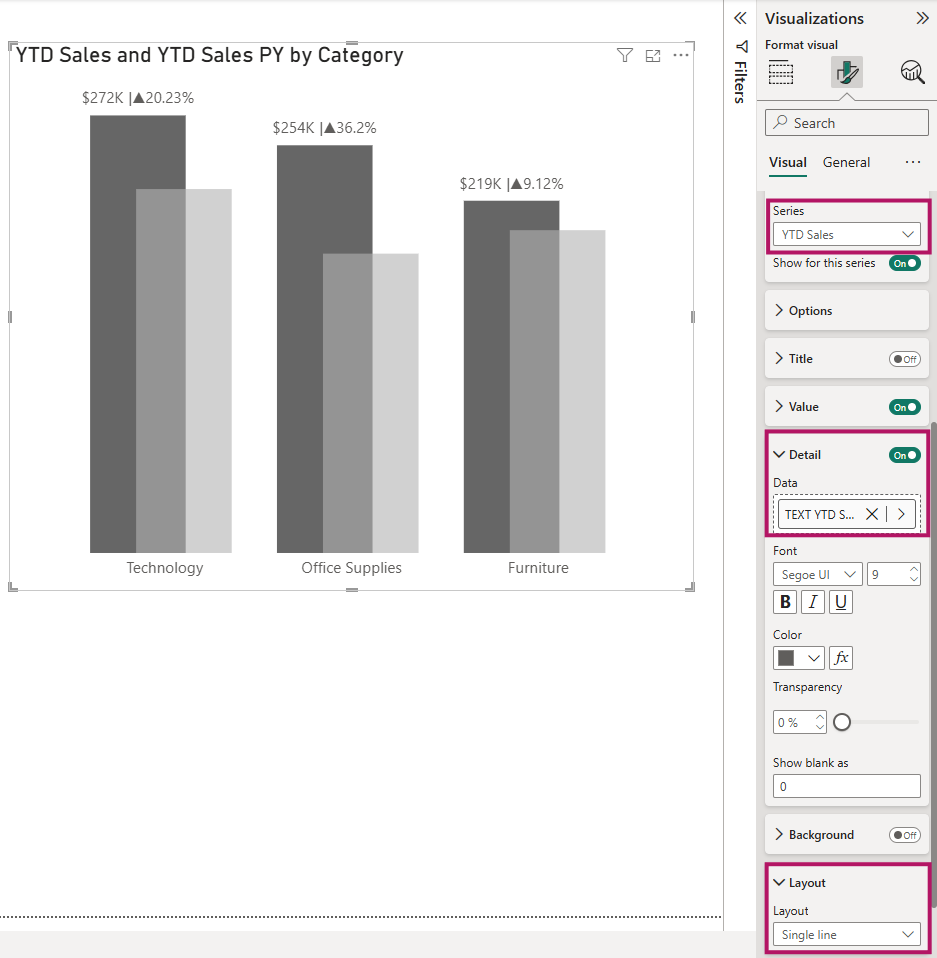937x958 pixels.
Task: Select the Furniture dark YTD Sales bar
Action: point(487,376)
